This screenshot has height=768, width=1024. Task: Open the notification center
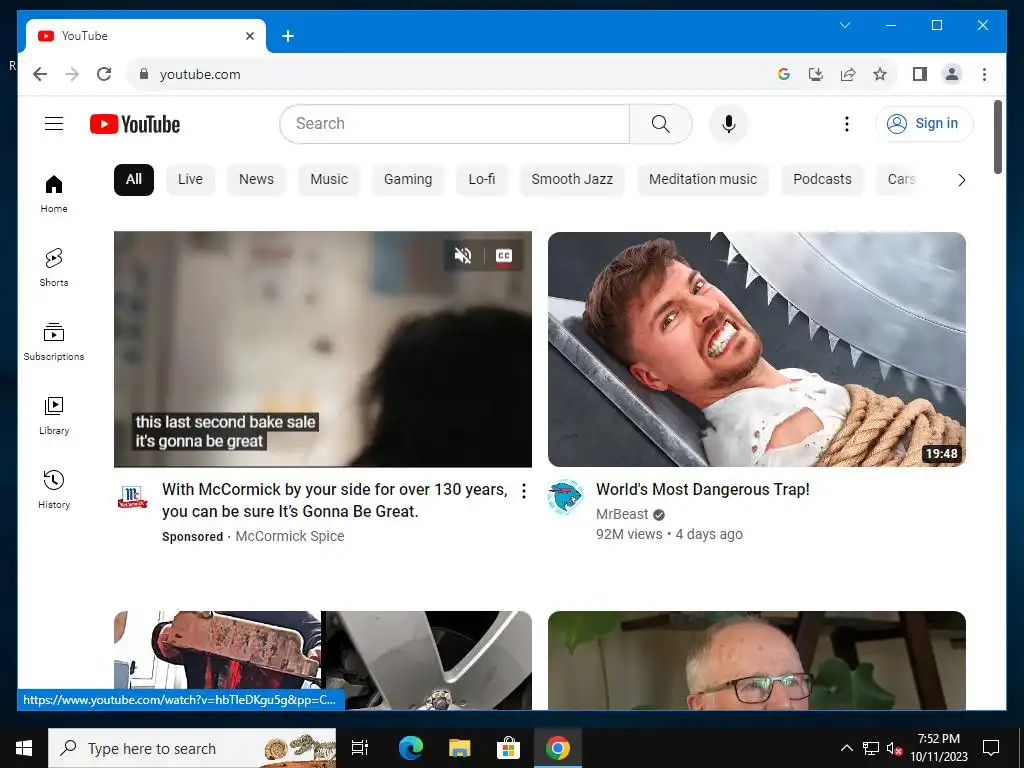click(x=991, y=748)
